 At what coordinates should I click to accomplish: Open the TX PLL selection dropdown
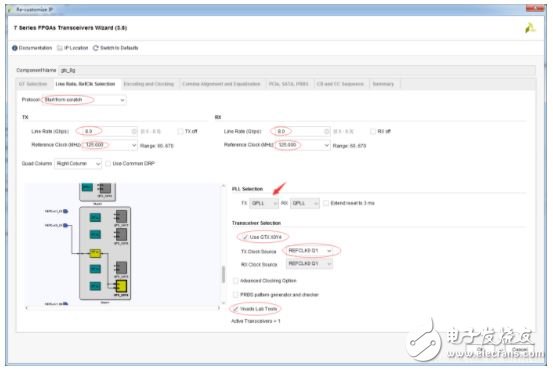264,203
